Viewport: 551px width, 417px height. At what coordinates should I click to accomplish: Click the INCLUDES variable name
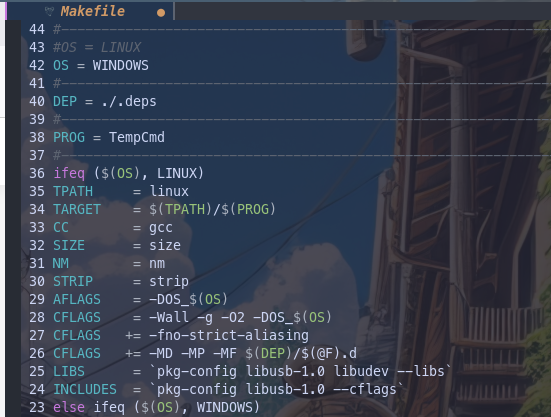coord(85,389)
